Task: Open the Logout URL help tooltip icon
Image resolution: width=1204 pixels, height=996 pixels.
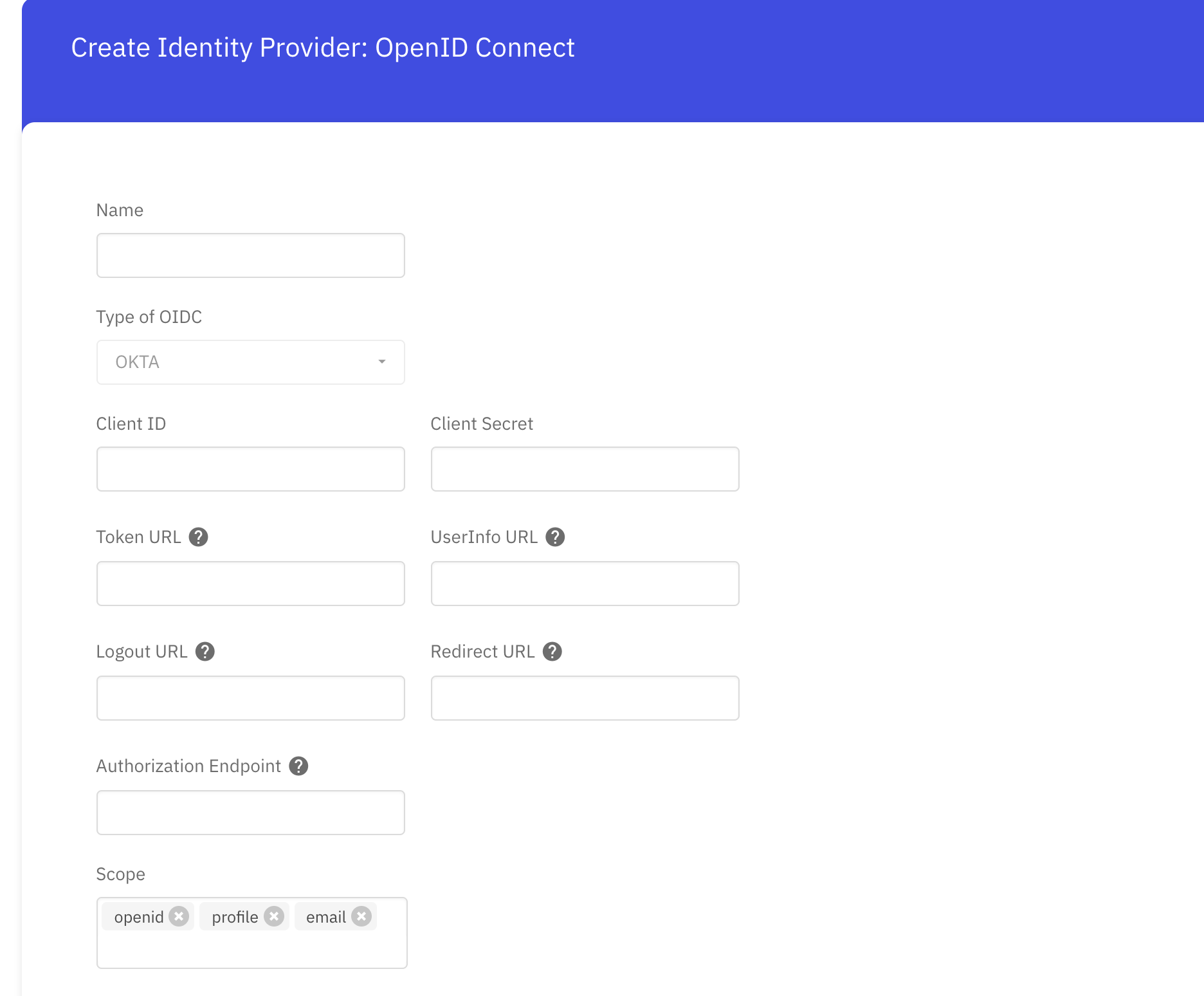Action: 205,651
